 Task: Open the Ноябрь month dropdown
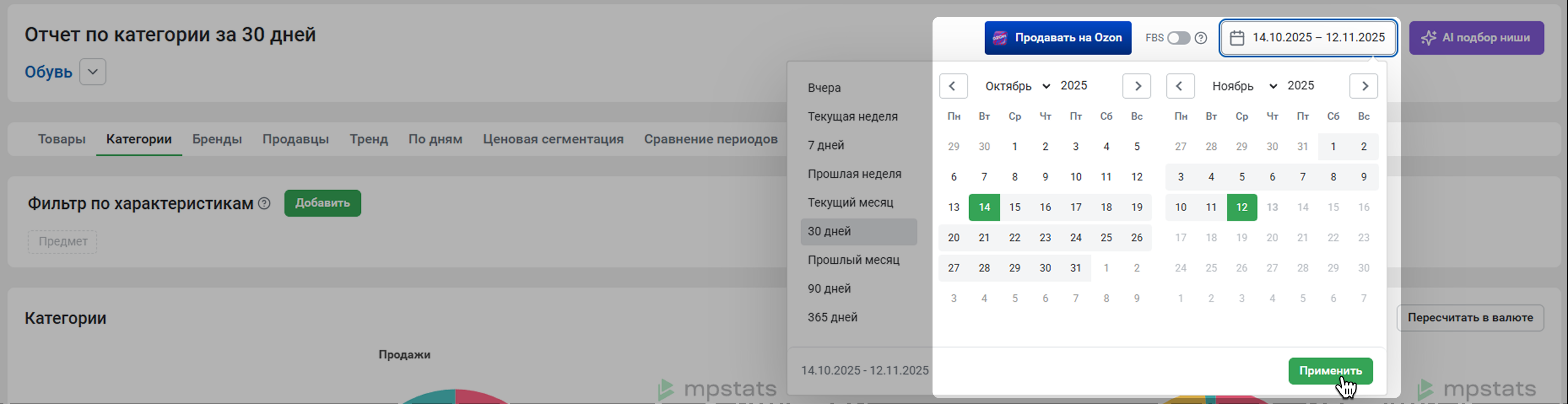(1244, 86)
